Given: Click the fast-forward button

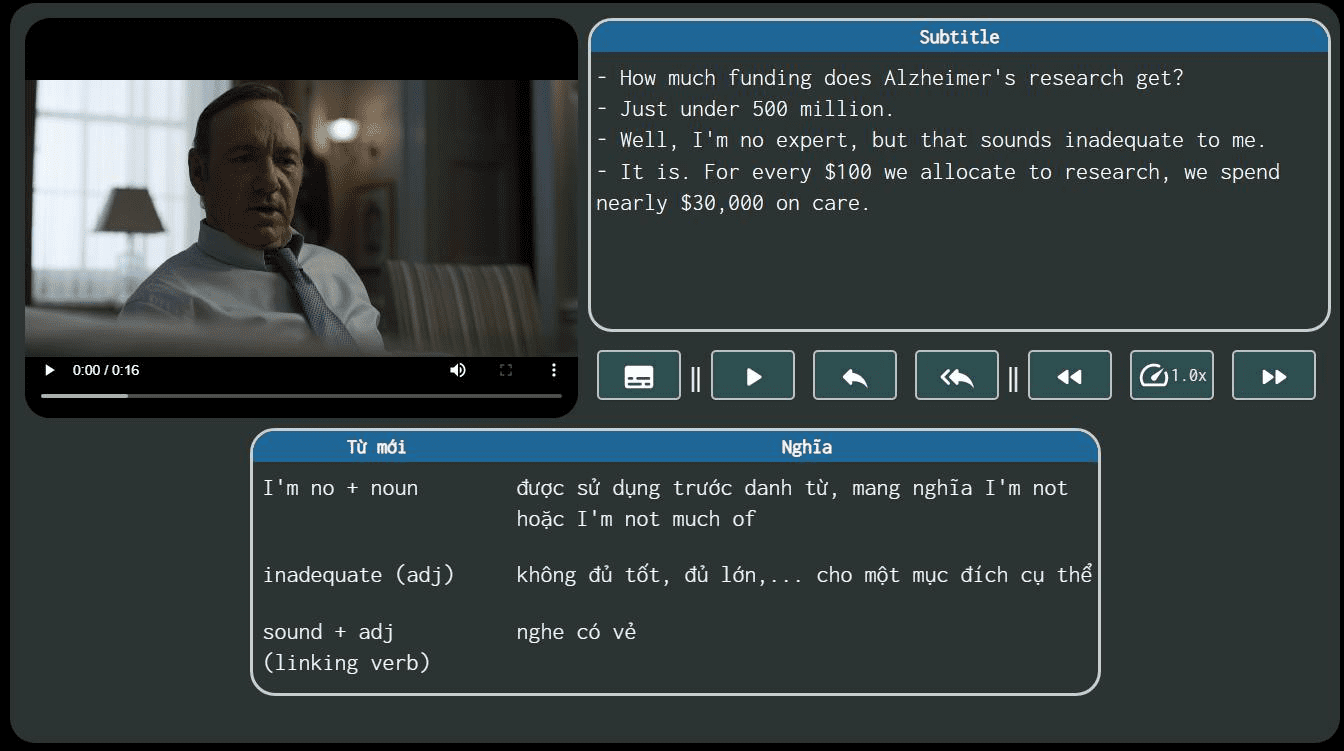Looking at the screenshot, I should (x=1274, y=376).
